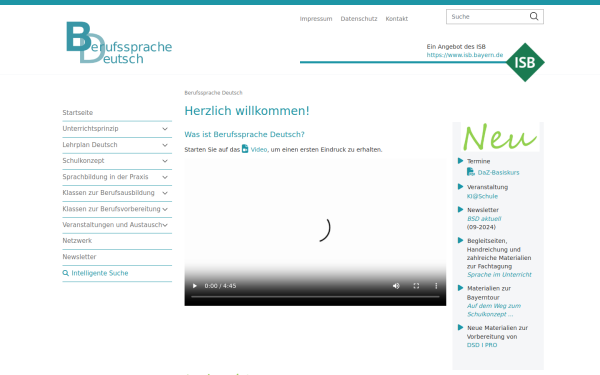Open the DaZ-Basiskurs link
Viewport: 600px width, 375px height.
(x=498, y=173)
